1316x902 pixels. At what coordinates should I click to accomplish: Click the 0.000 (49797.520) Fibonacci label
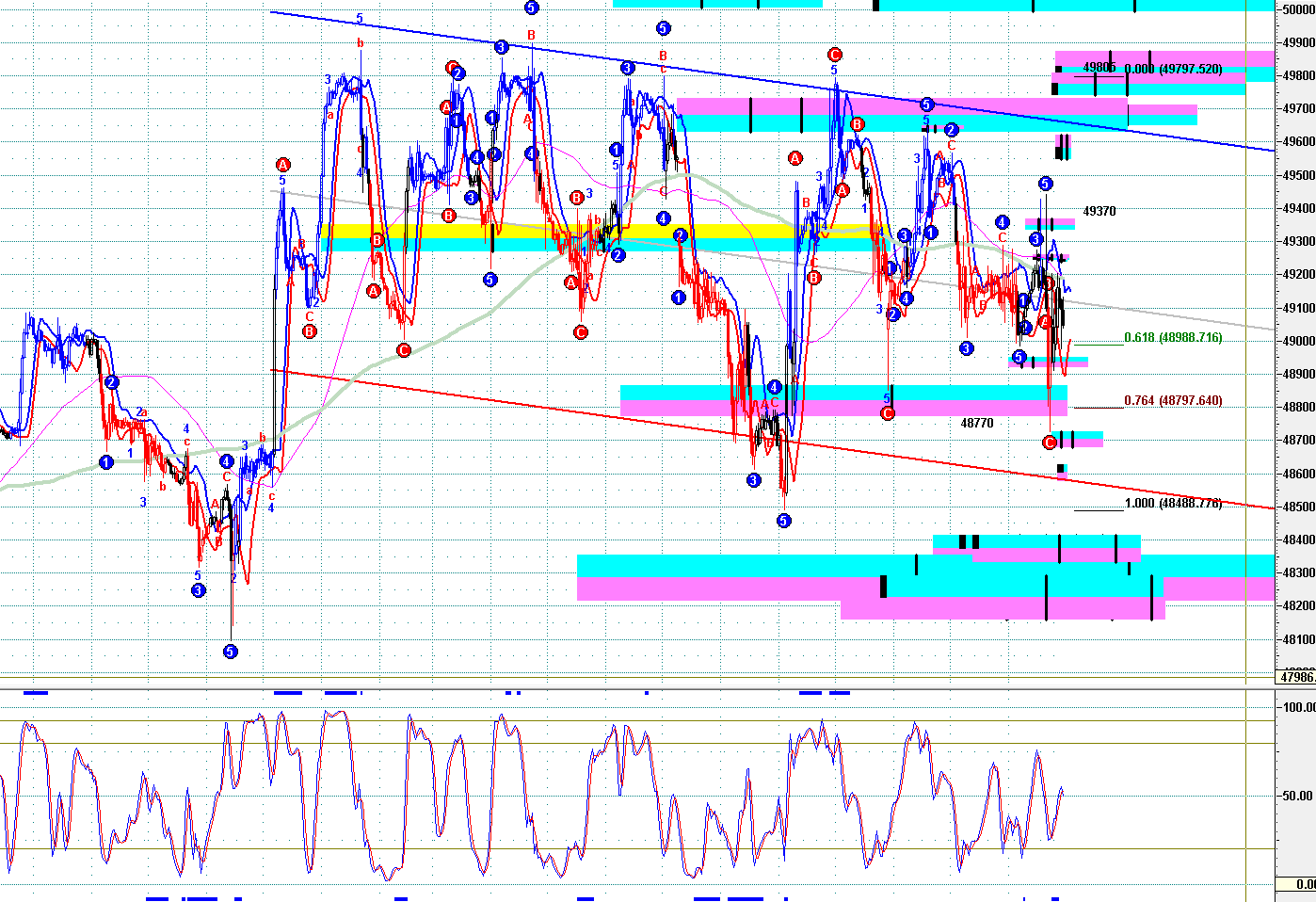click(x=1173, y=69)
